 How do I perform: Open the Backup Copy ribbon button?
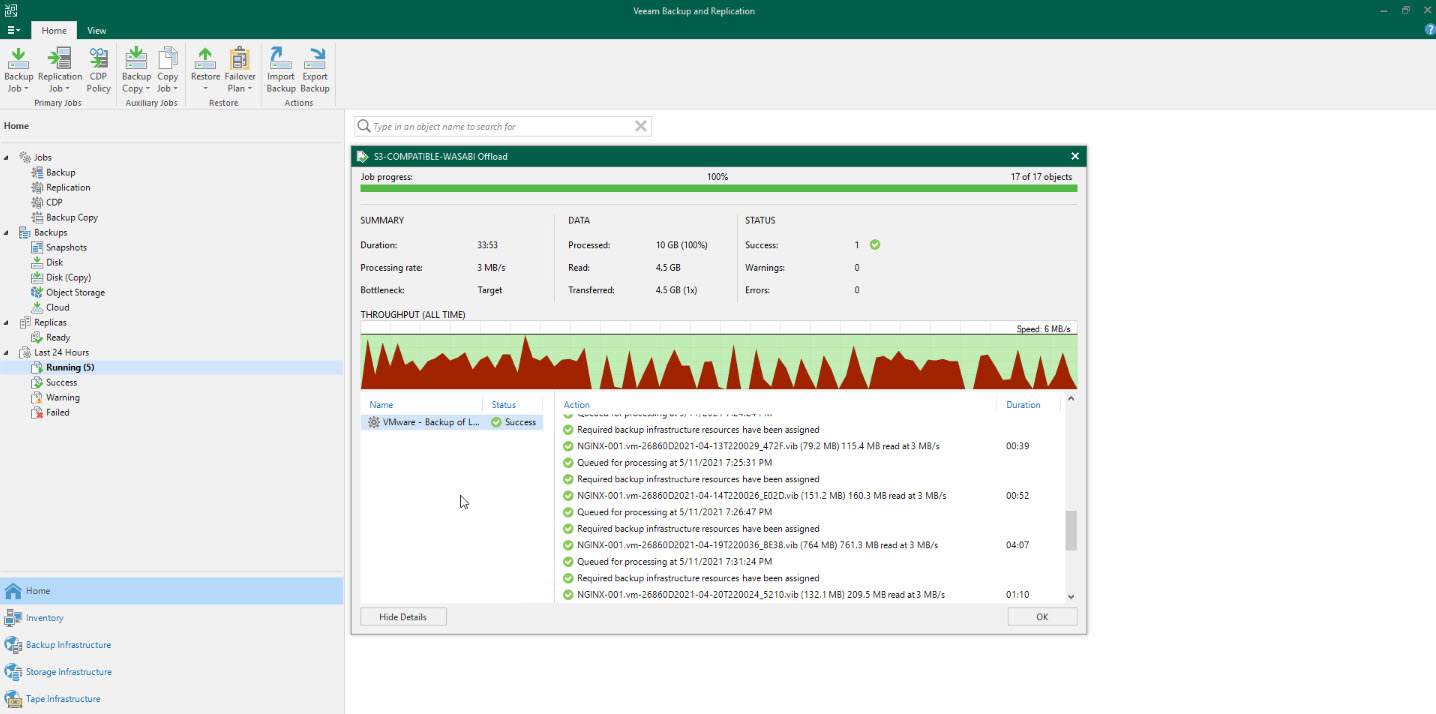pos(136,69)
